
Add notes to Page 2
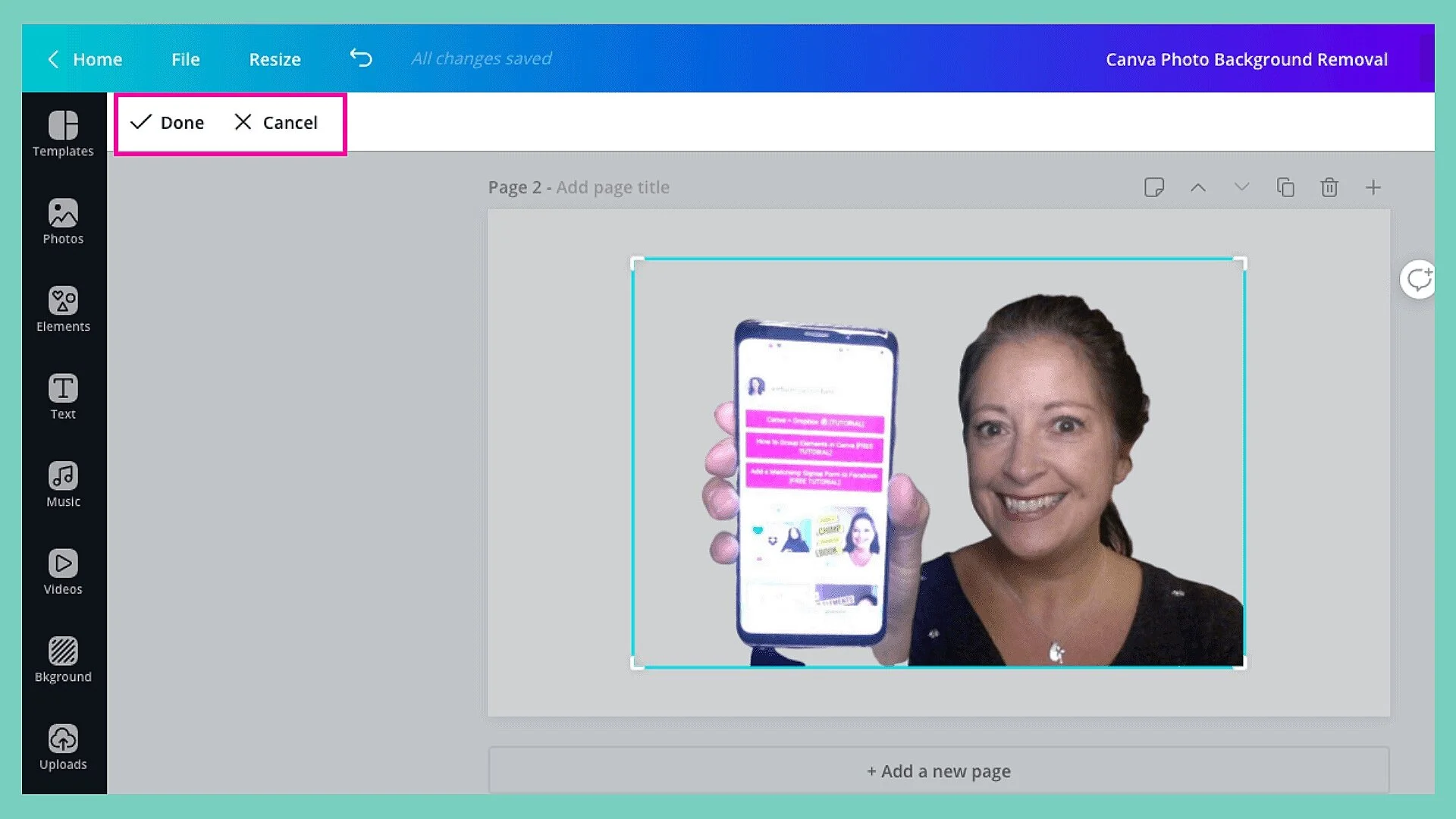coord(1155,187)
